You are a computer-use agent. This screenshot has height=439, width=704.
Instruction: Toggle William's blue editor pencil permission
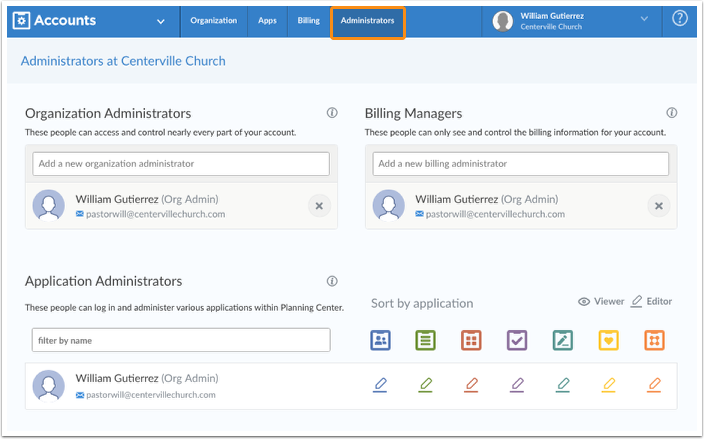tap(380, 385)
